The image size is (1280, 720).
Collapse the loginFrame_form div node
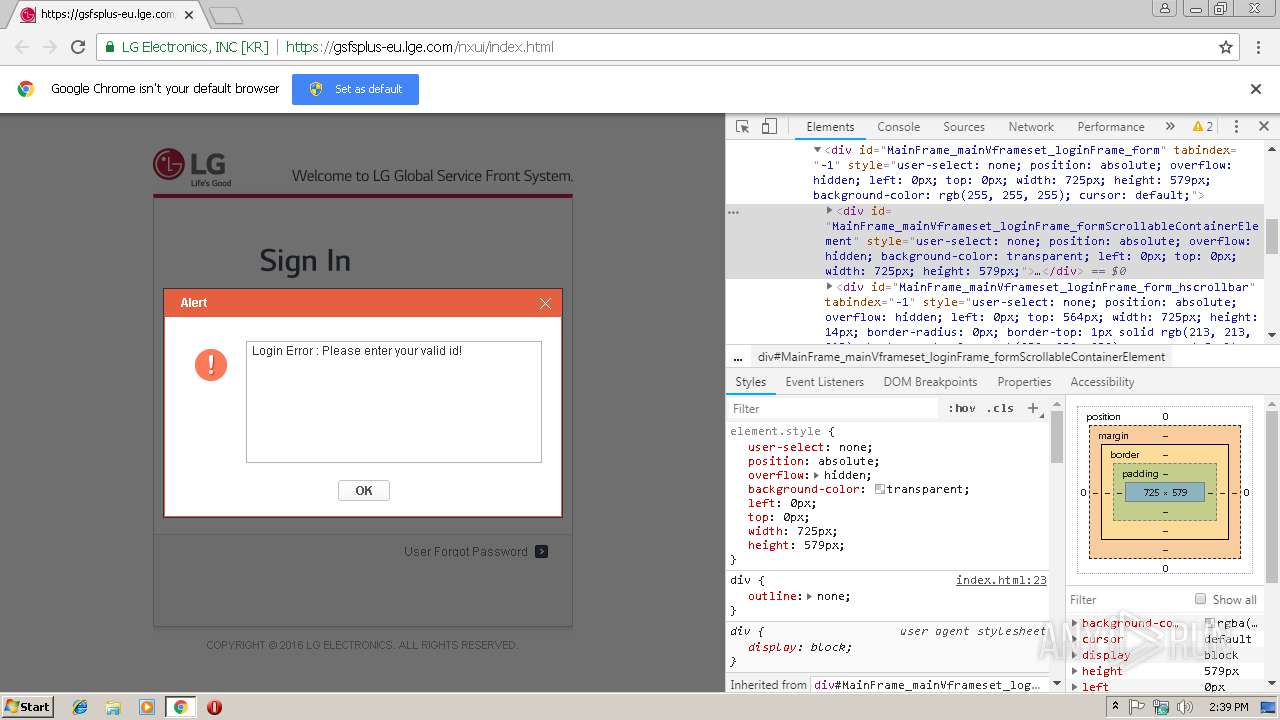point(817,150)
